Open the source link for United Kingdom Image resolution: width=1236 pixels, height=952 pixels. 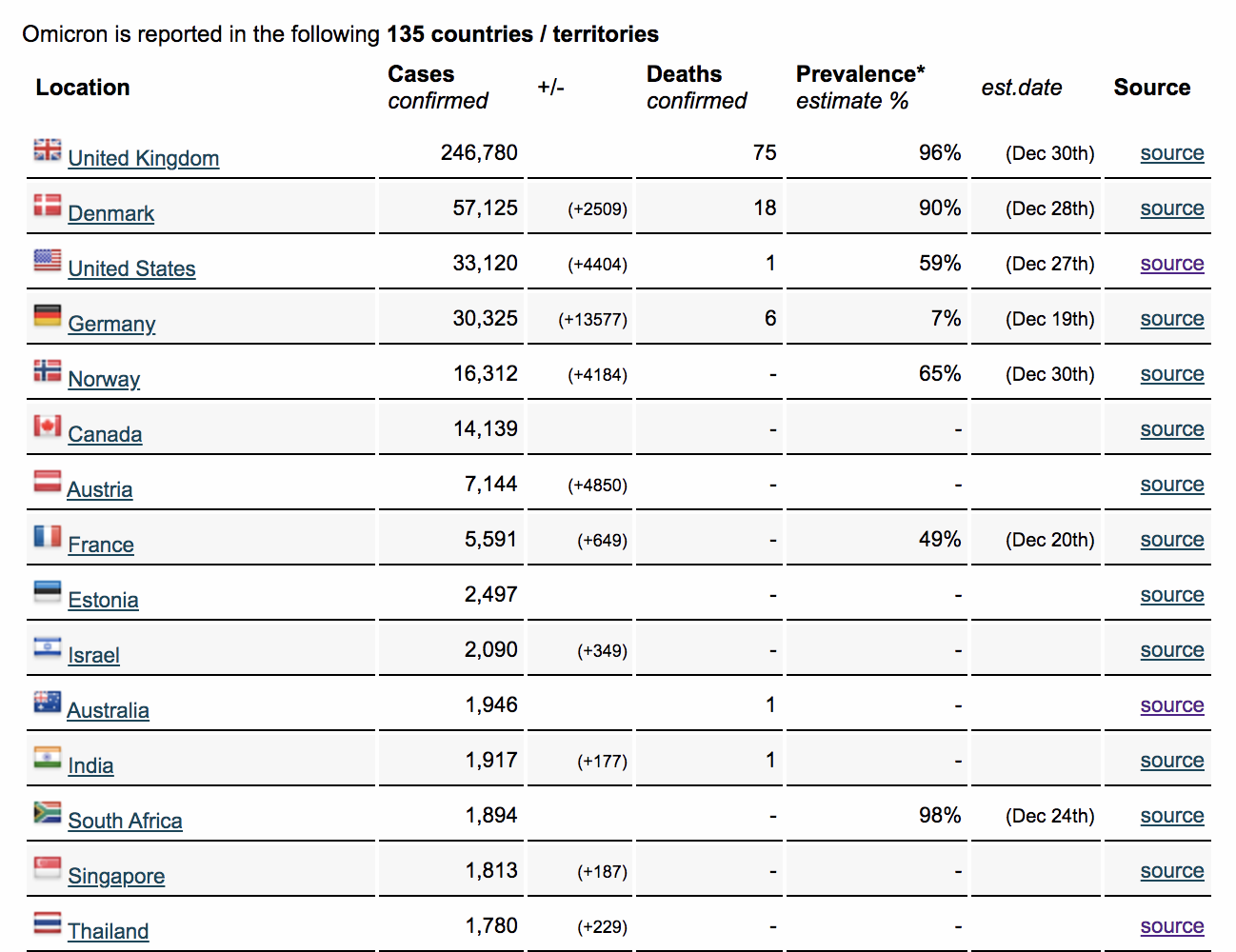coord(1171,153)
